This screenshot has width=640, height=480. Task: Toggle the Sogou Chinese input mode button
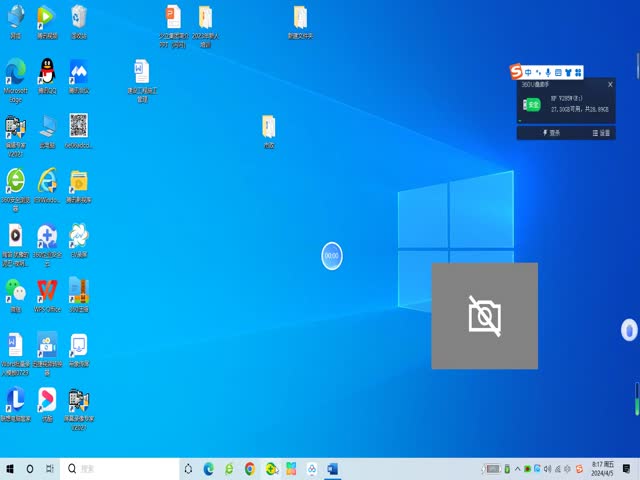[528, 72]
